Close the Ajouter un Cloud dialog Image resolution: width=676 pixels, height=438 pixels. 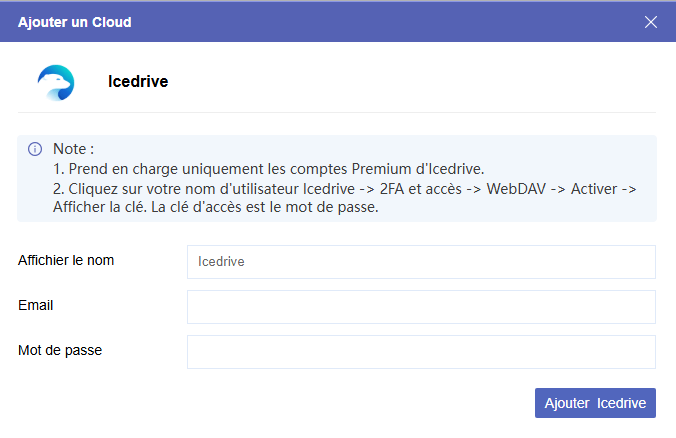tap(651, 21)
